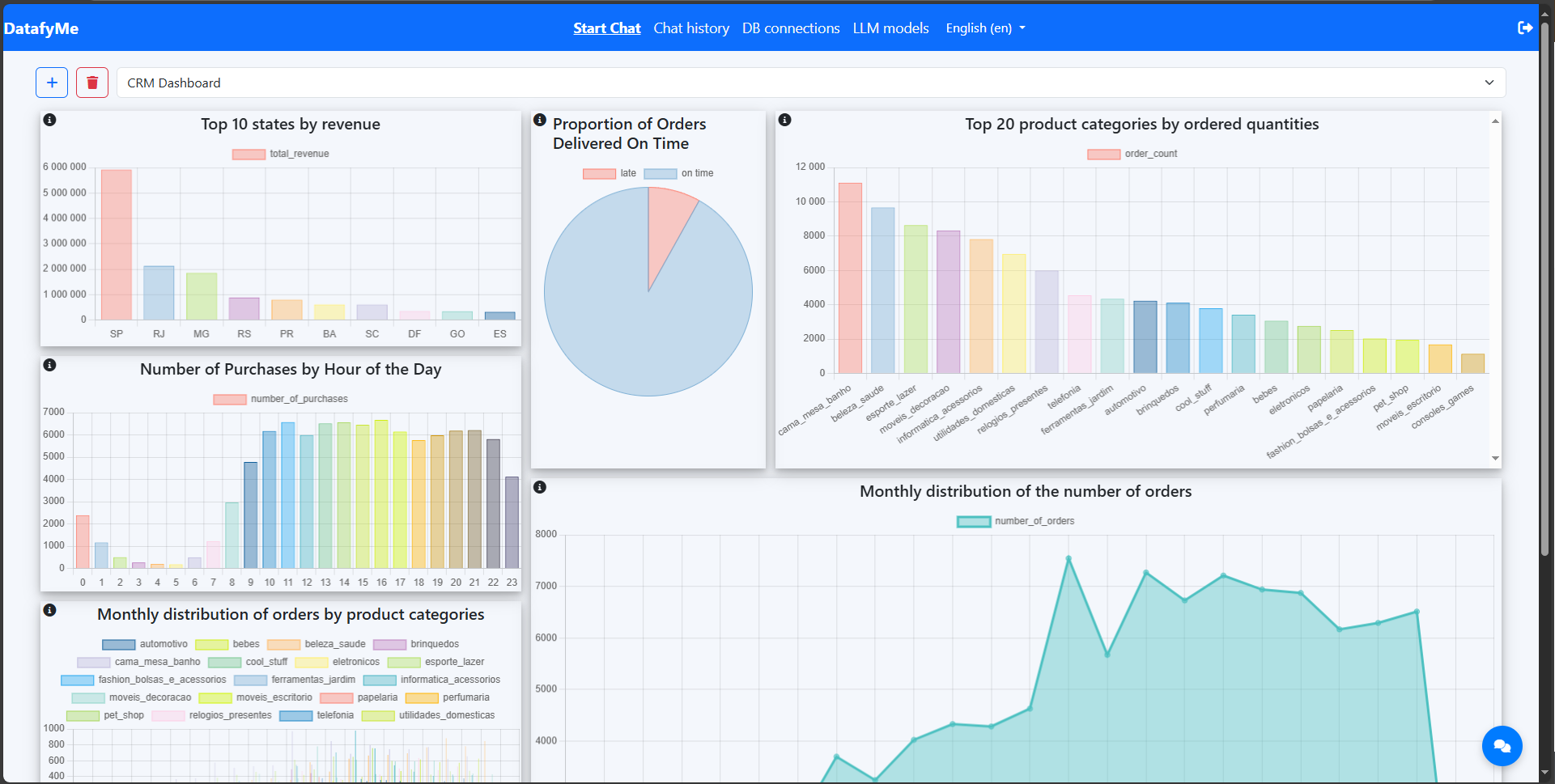Toggle ferramentas_jardim legend entry
Screen dimensions: 1555x784
pos(295,680)
